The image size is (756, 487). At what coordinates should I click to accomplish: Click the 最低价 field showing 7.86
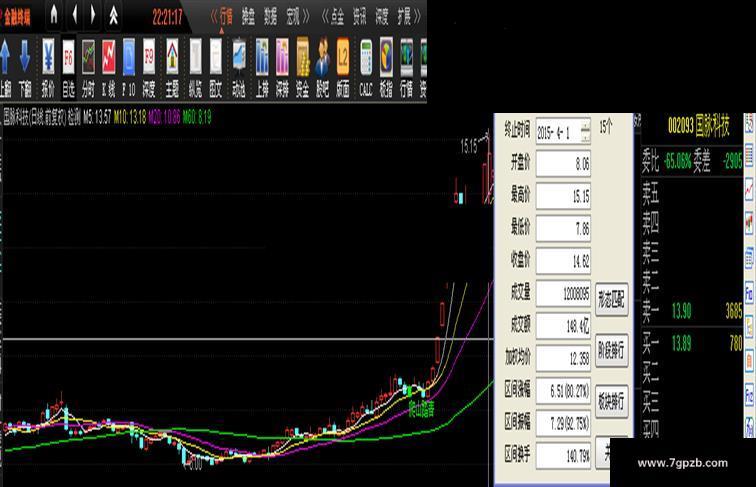[563, 229]
